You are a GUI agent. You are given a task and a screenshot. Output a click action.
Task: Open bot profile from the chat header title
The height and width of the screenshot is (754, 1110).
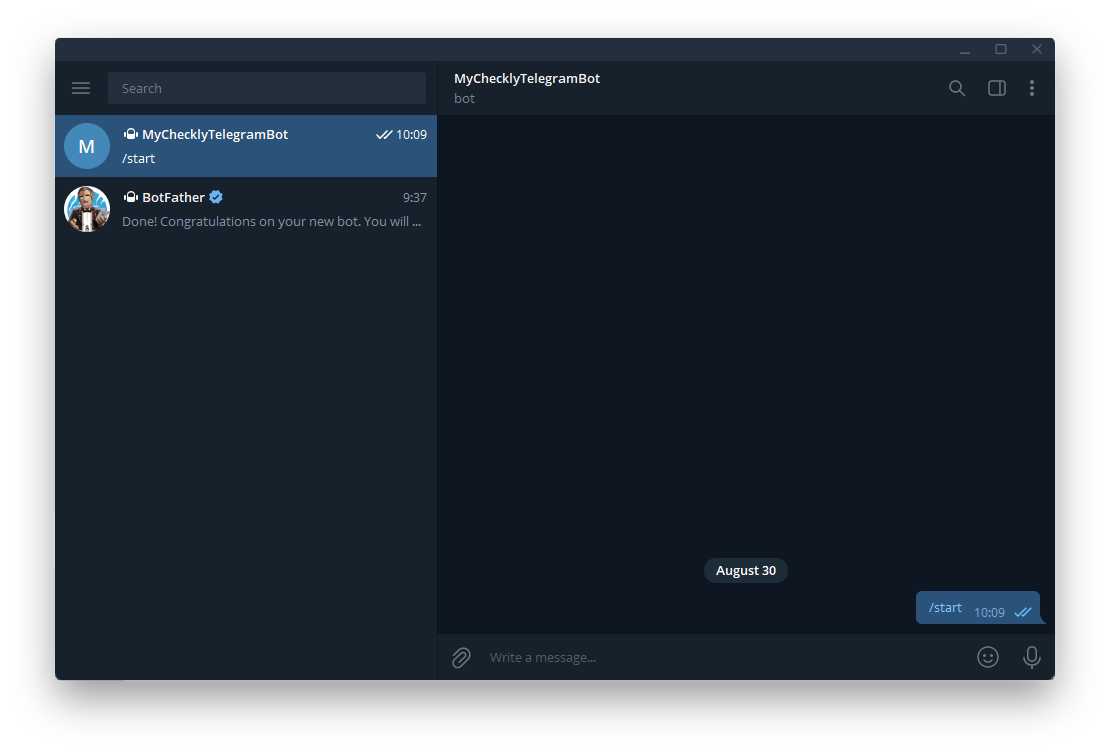(x=527, y=78)
